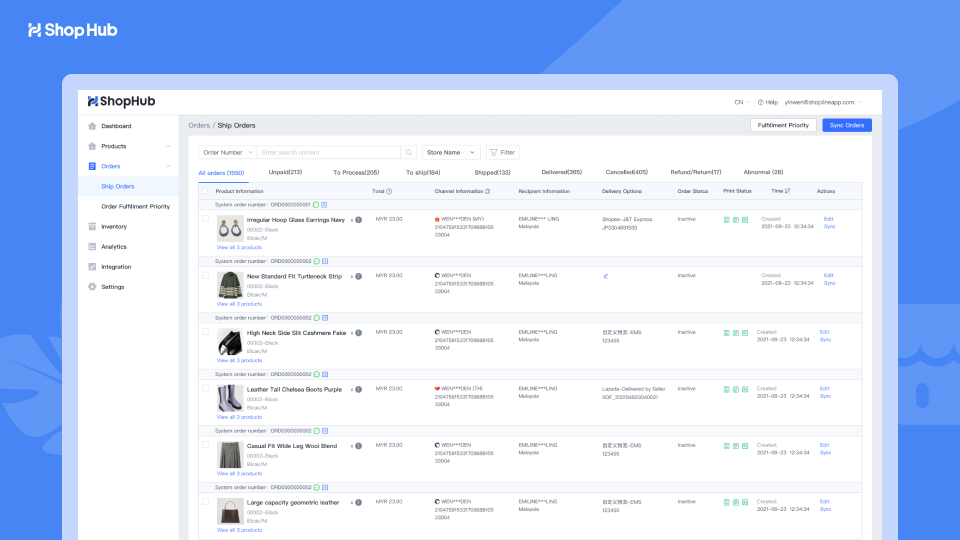Tick the checkbox for Irregular Hoop Glass Earrings

point(206,219)
